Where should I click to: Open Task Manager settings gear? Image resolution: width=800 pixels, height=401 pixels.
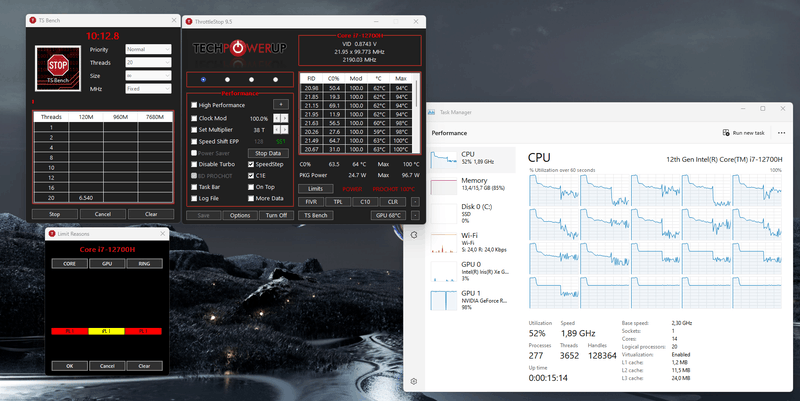tap(414, 381)
